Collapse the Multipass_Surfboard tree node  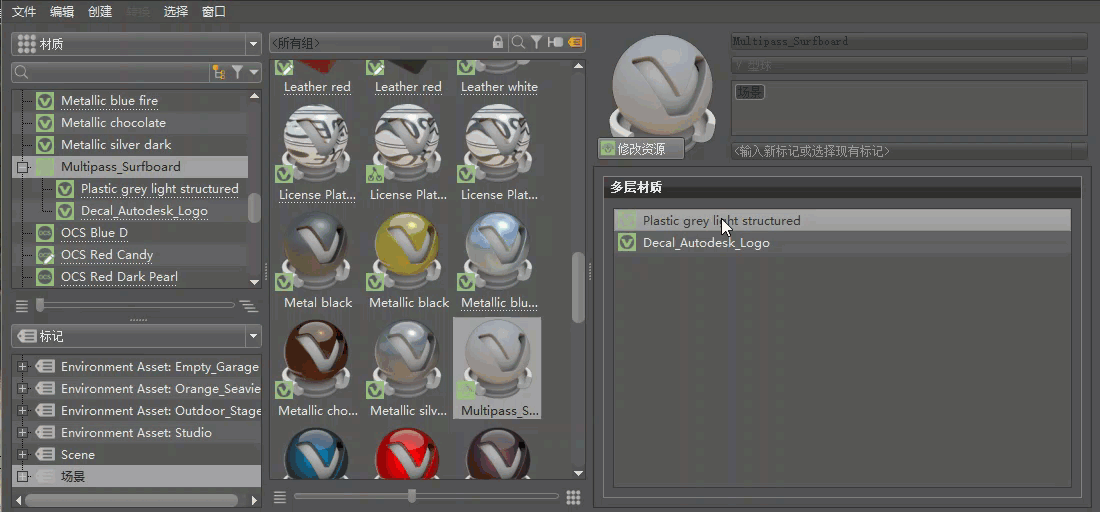click(x=22, y=167)
